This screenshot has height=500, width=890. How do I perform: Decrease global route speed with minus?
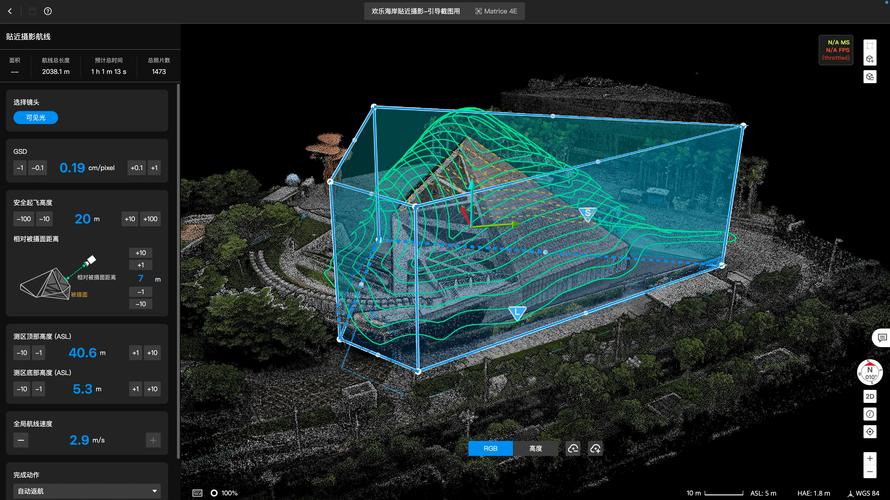(21, 440)
